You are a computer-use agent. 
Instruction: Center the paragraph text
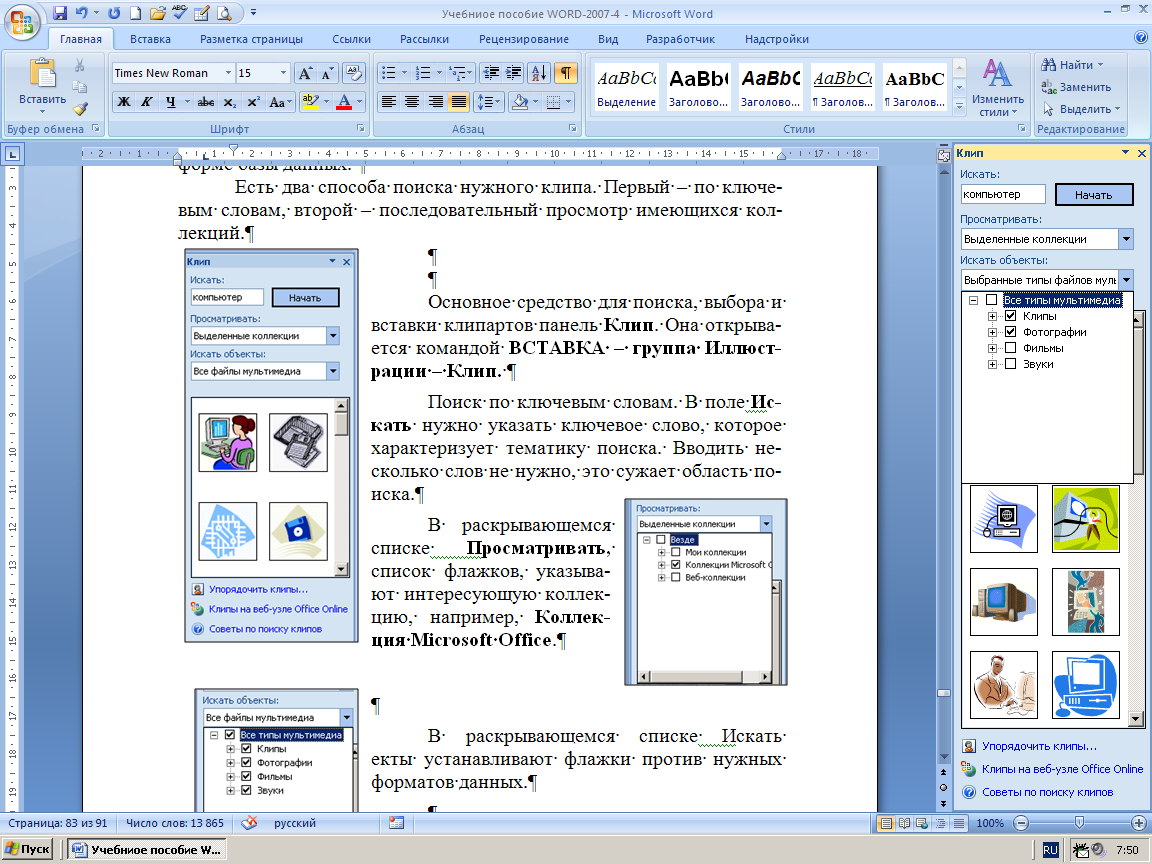click(x=412, y=102)
